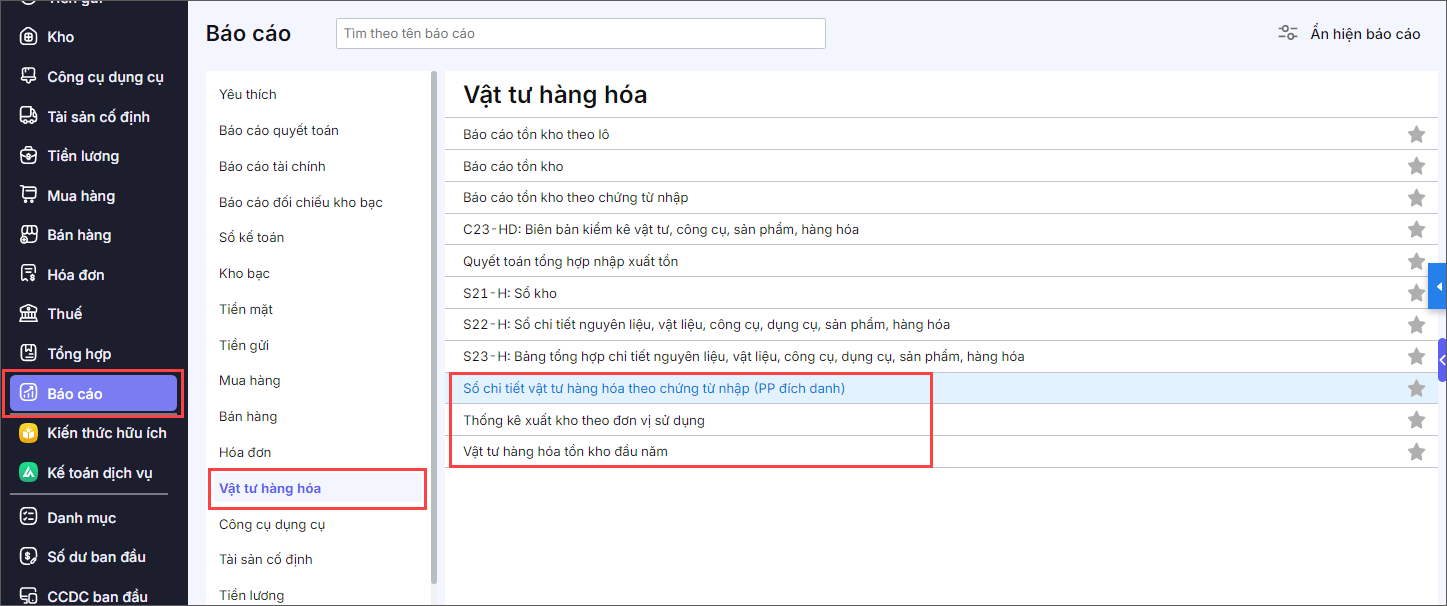Open the Kho bạc report category
Image resolution: width=1447 pixels, height=606 pixels.
pos(245,273)
